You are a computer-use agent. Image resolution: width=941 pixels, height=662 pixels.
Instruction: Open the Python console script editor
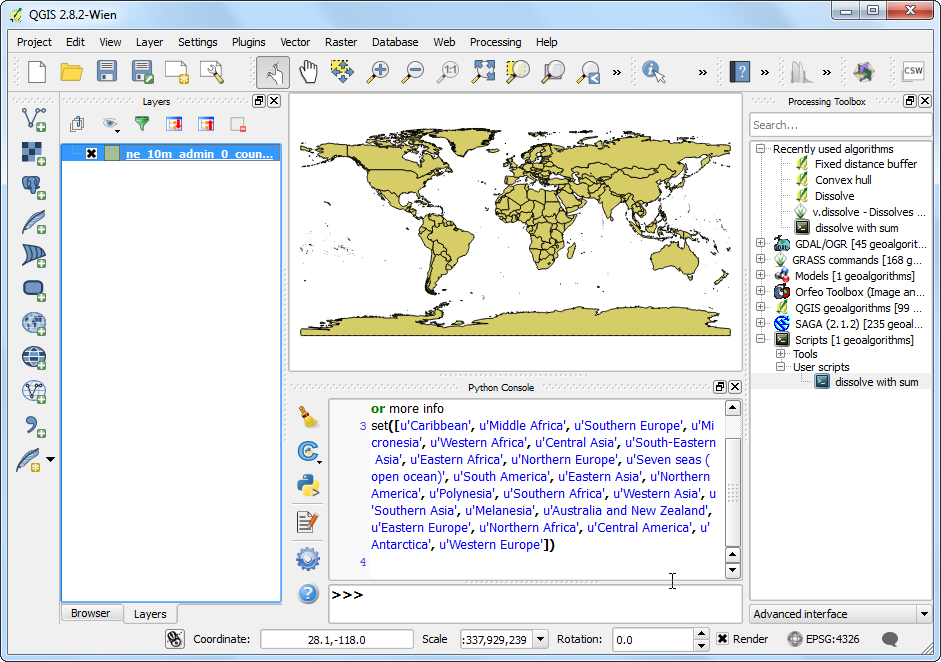click(308, 522)
